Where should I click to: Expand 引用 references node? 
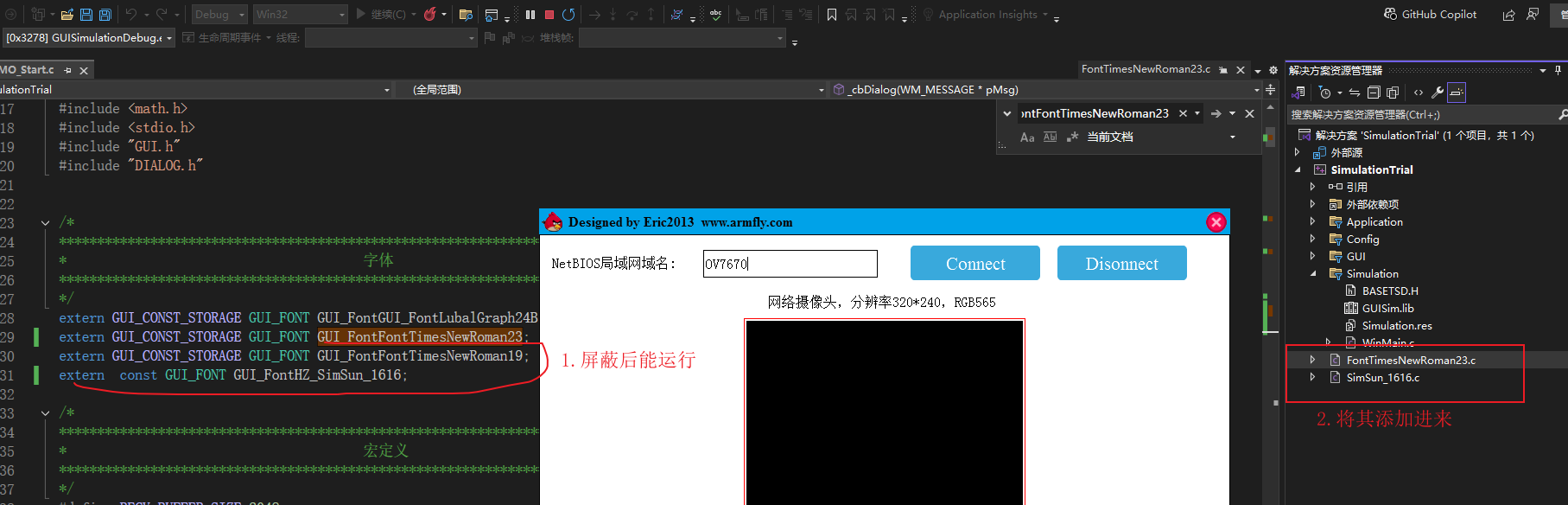click(1312, 187)
